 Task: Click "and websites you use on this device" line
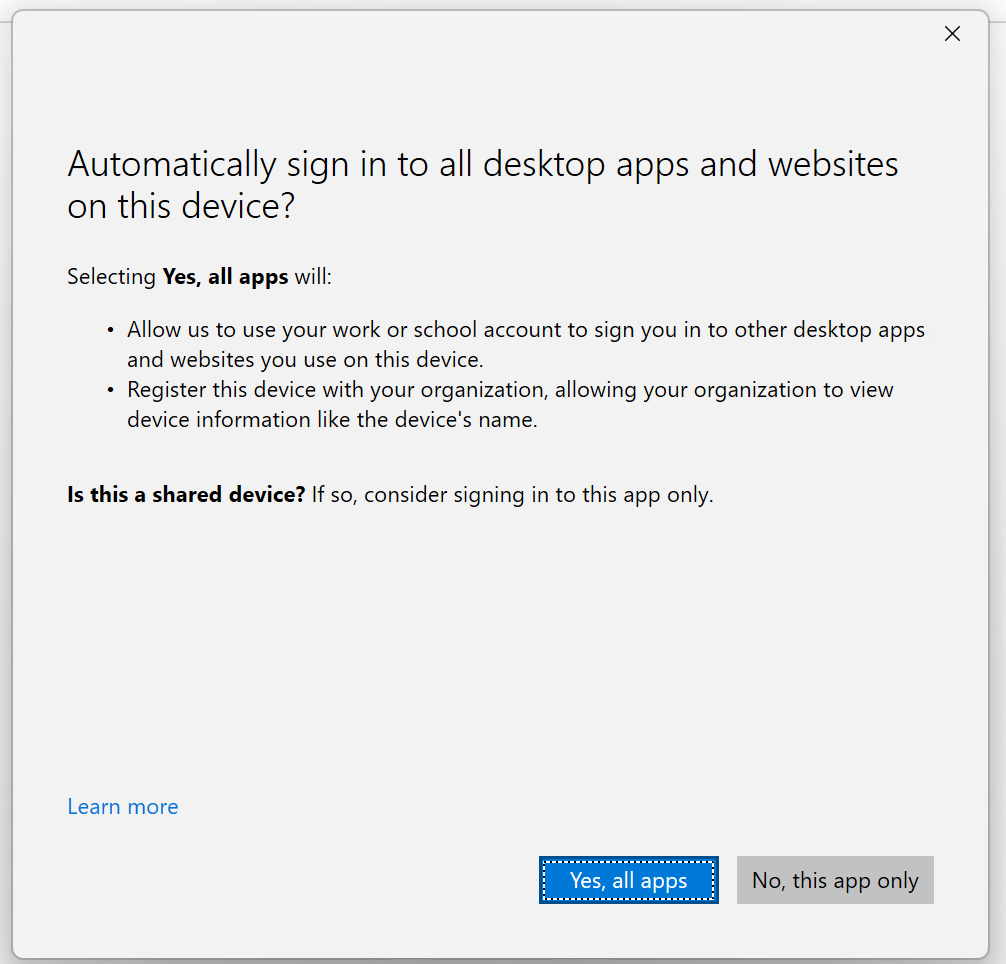pos(305,360)
